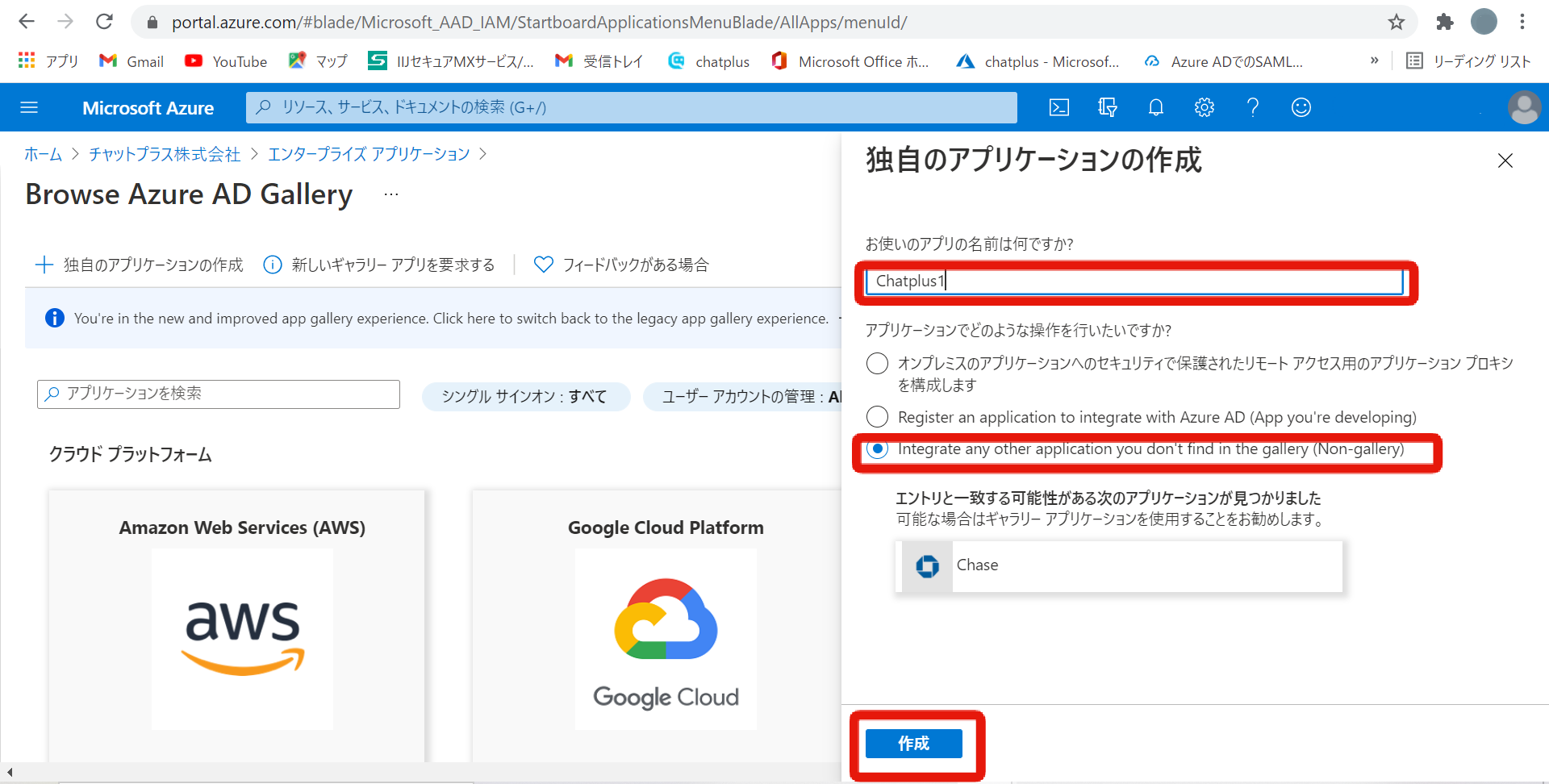The height and width of the screenshot is (784, 1549).
Task: Open the Azure notifications bell
Action: pyautogui.click(x=1156, y=107)
